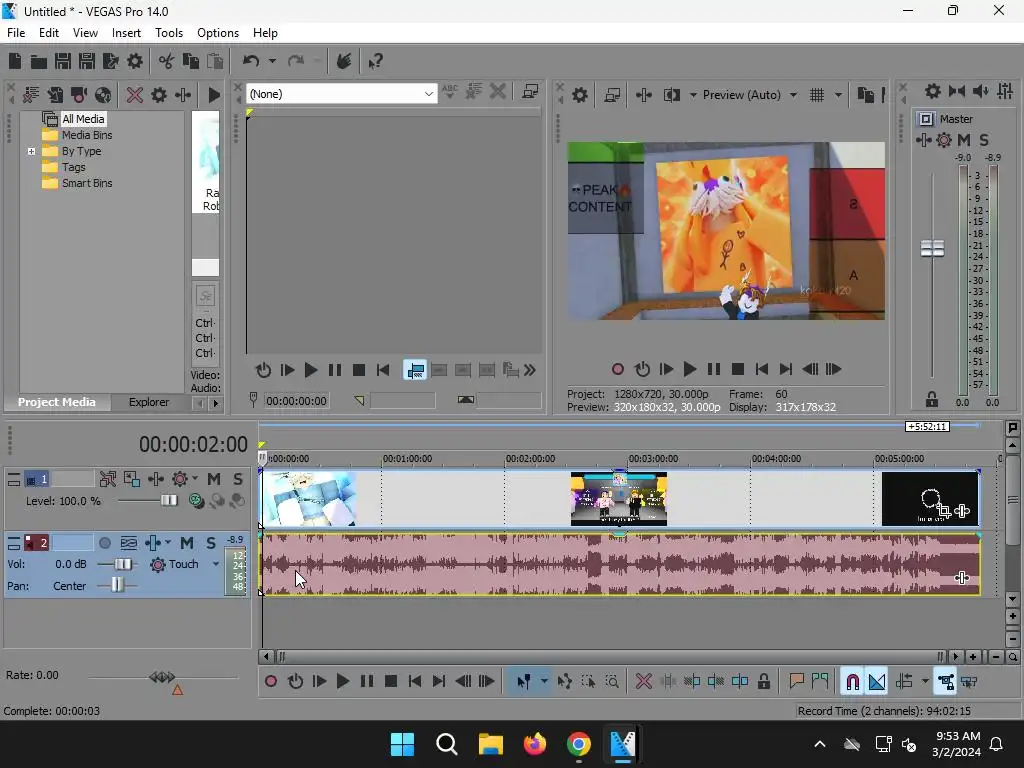Image resolution: width=1024 pixels, height=768 pixels.
Task: Play the Trimmer window clip
Action: [311, 371]
